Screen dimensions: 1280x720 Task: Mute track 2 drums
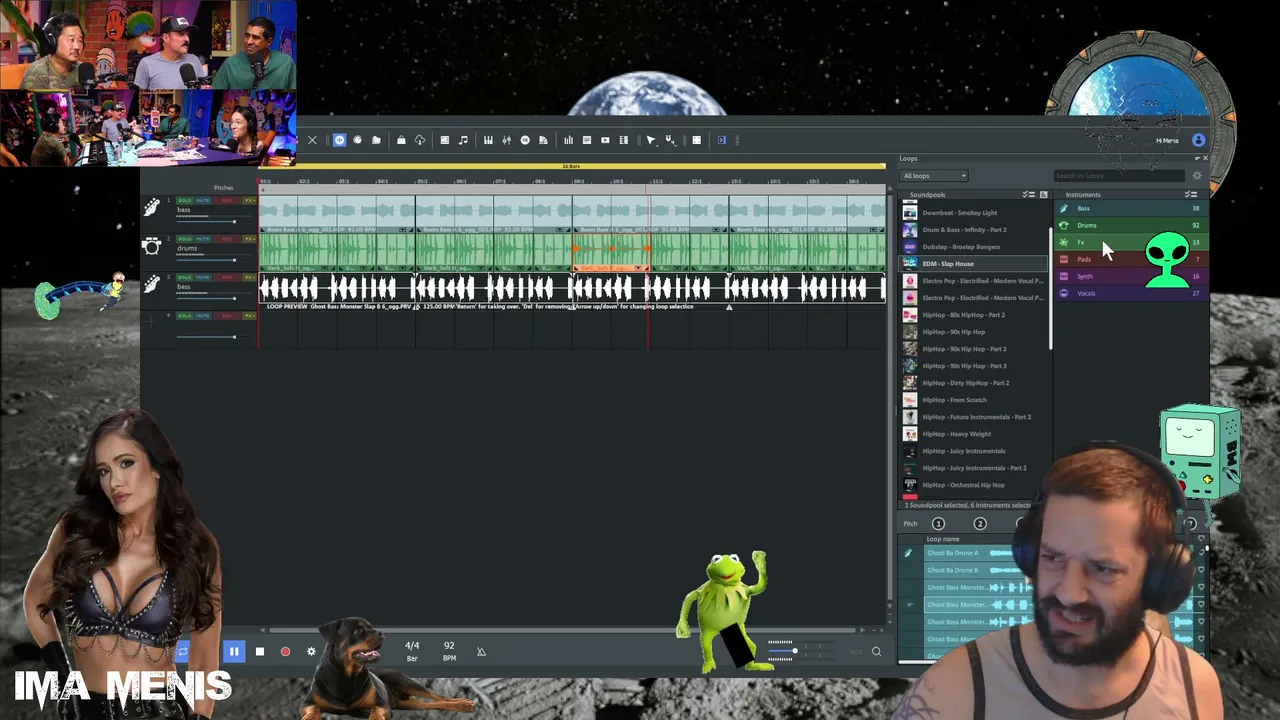[203, 239]
